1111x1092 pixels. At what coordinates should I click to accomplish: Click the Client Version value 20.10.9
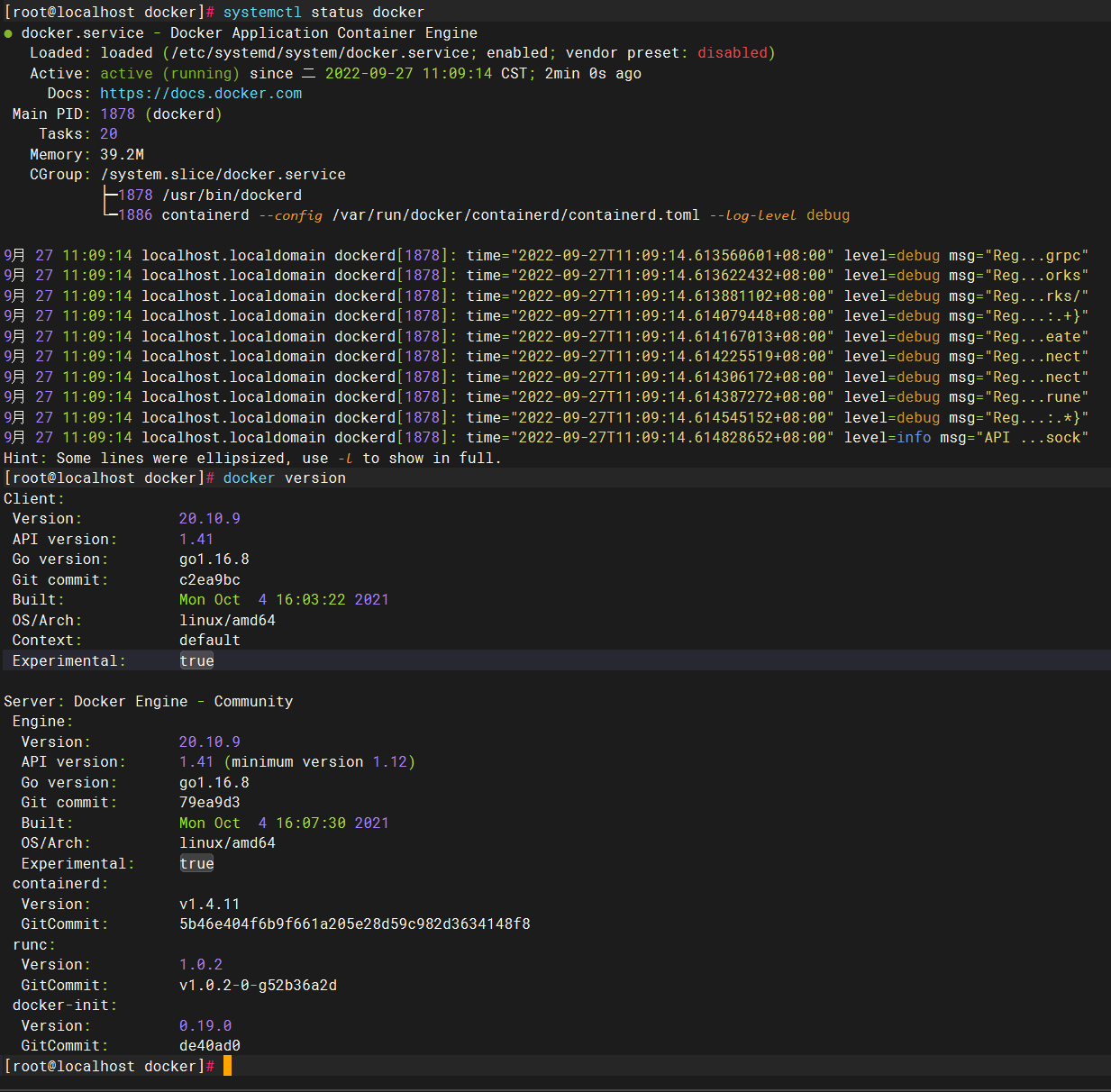pos(210,519)
